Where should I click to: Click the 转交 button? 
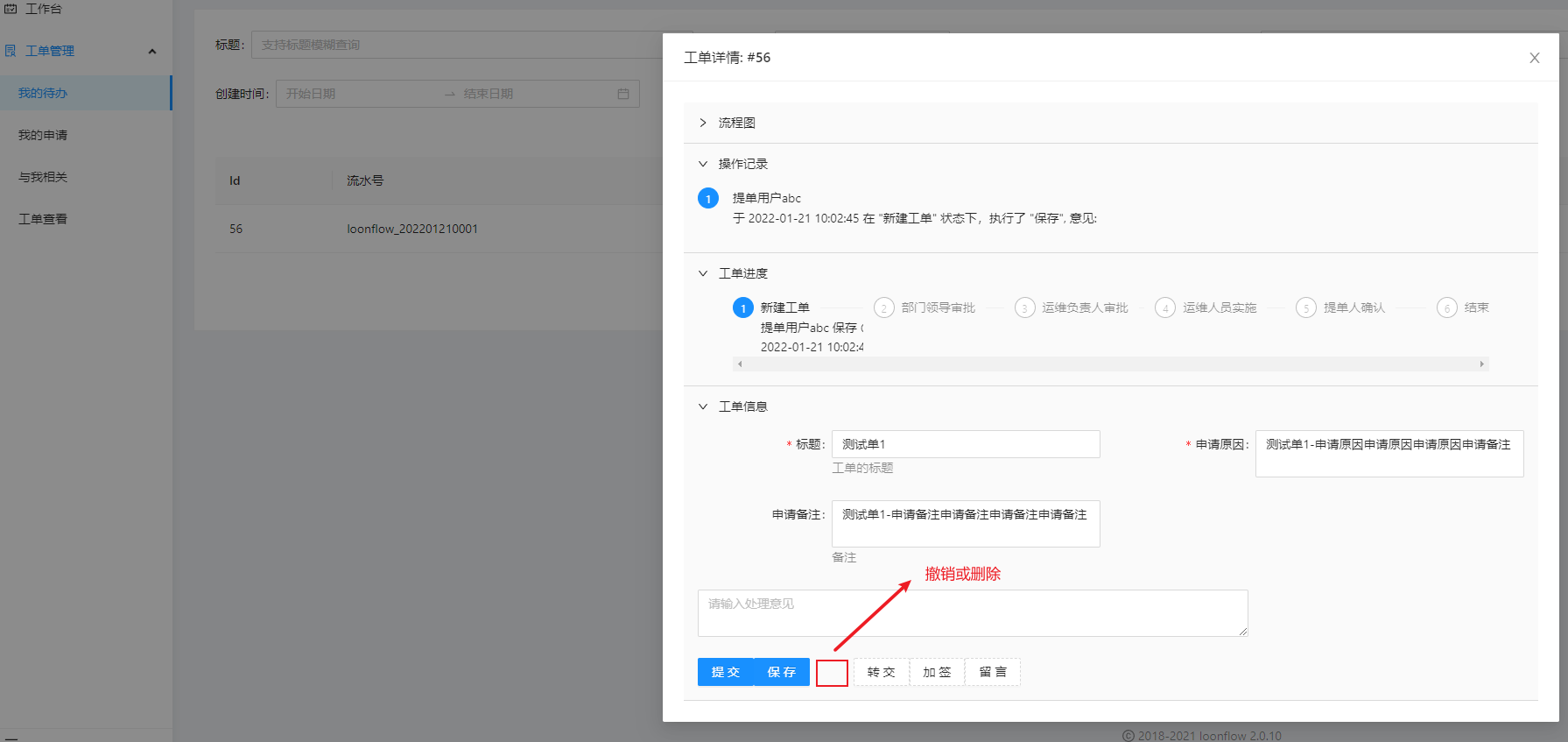(x=882, y=672)
